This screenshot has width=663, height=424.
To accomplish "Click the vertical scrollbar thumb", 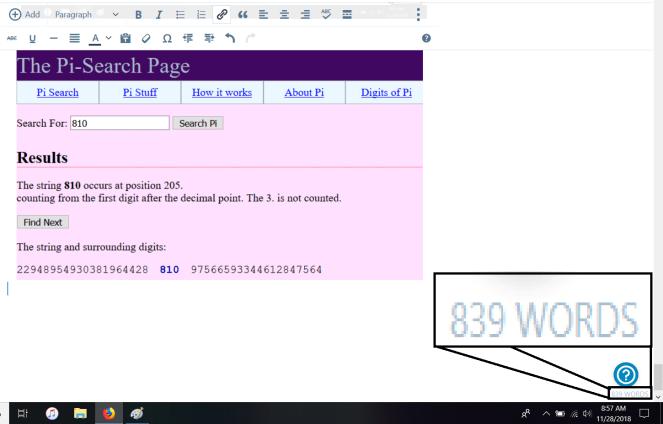I will (658, 377).
